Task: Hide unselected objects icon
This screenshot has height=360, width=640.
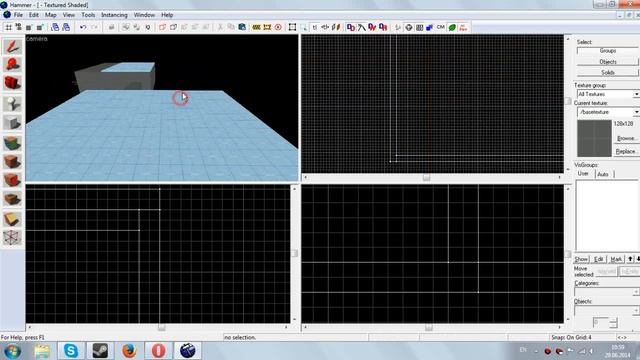Action: pyautogui.click(x=173, y=27)
